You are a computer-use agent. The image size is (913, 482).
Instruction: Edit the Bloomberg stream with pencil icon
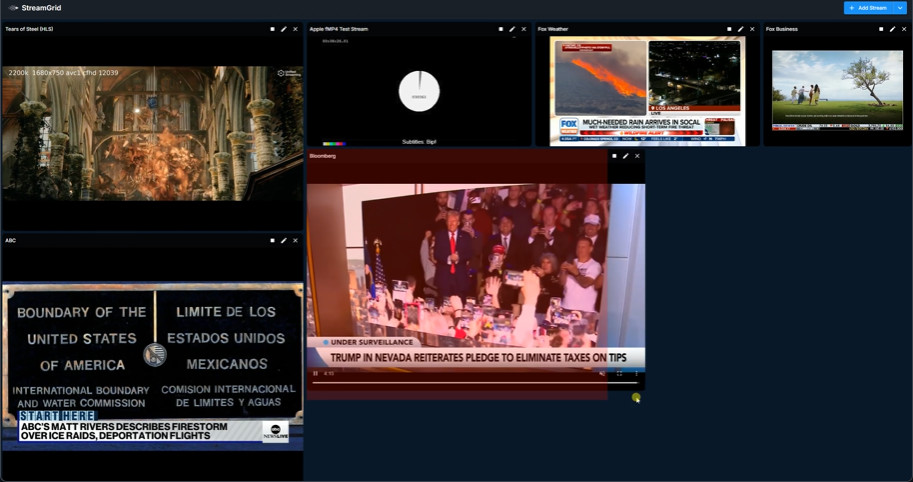pyautogui.click(x=626, y=156)
